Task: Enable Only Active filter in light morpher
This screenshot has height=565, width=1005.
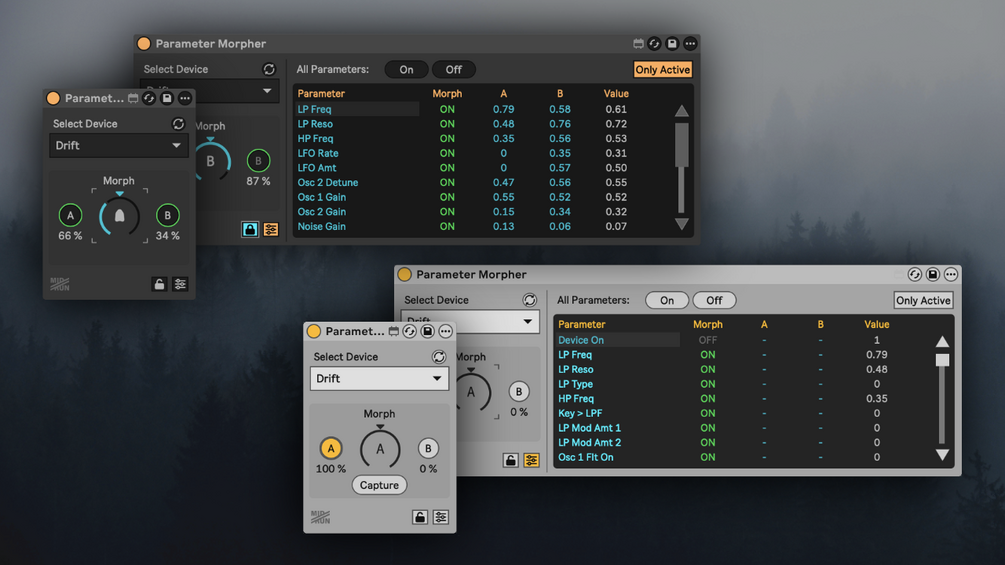Action: (923, 300)
